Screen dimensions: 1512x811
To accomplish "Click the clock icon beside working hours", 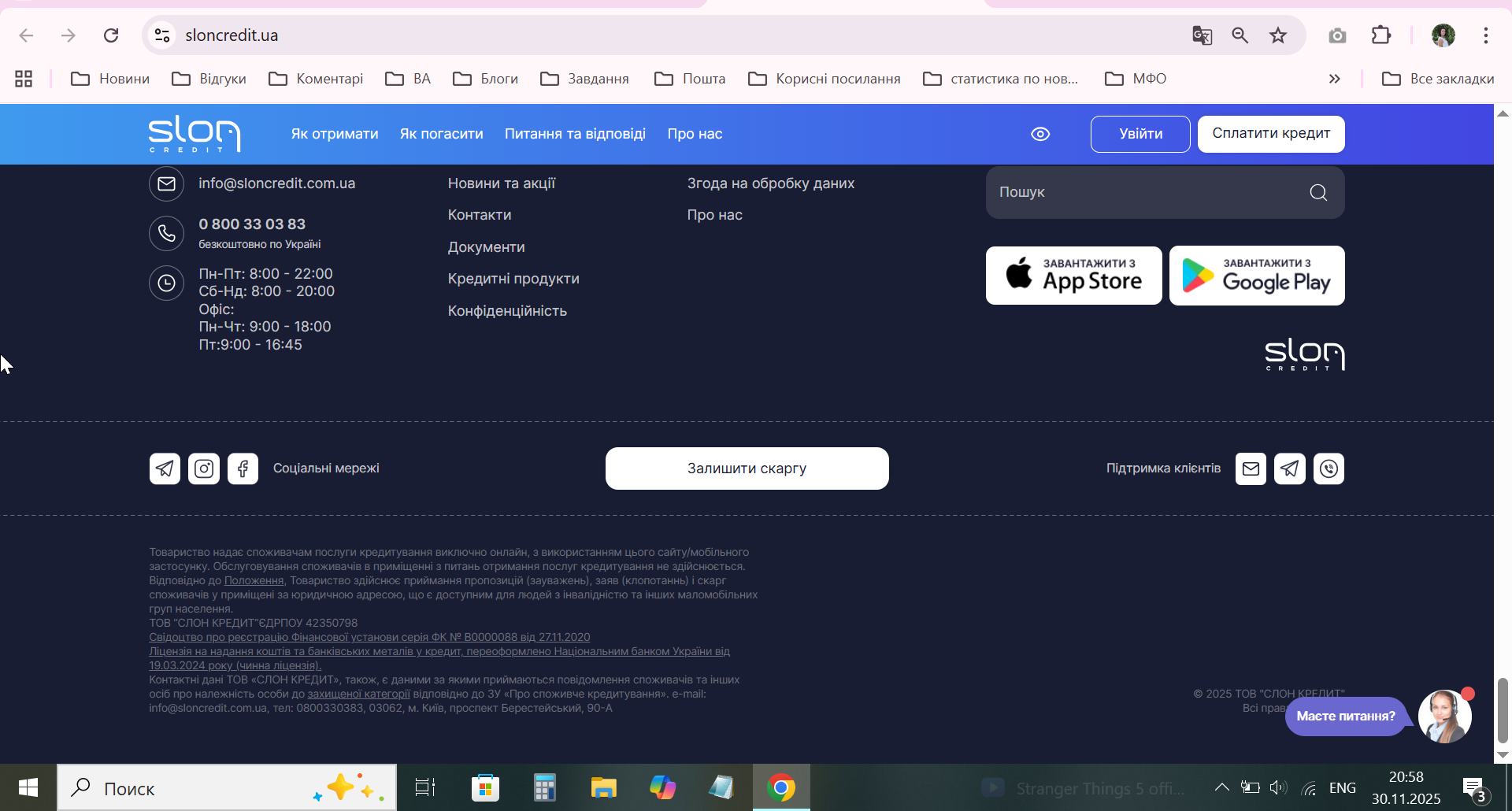I will [x=166, y=283].
